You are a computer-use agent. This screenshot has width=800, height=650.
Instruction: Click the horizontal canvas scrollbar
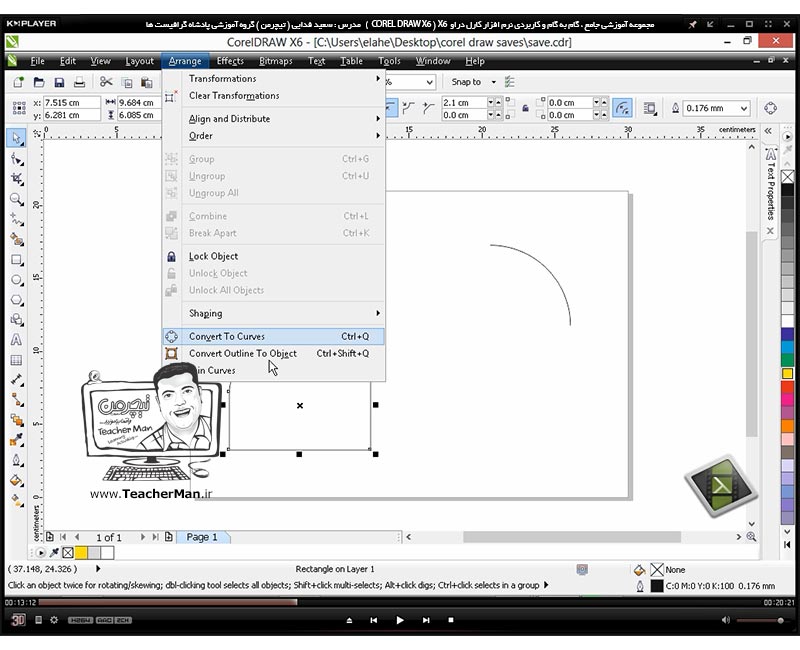tap(571, 537)
